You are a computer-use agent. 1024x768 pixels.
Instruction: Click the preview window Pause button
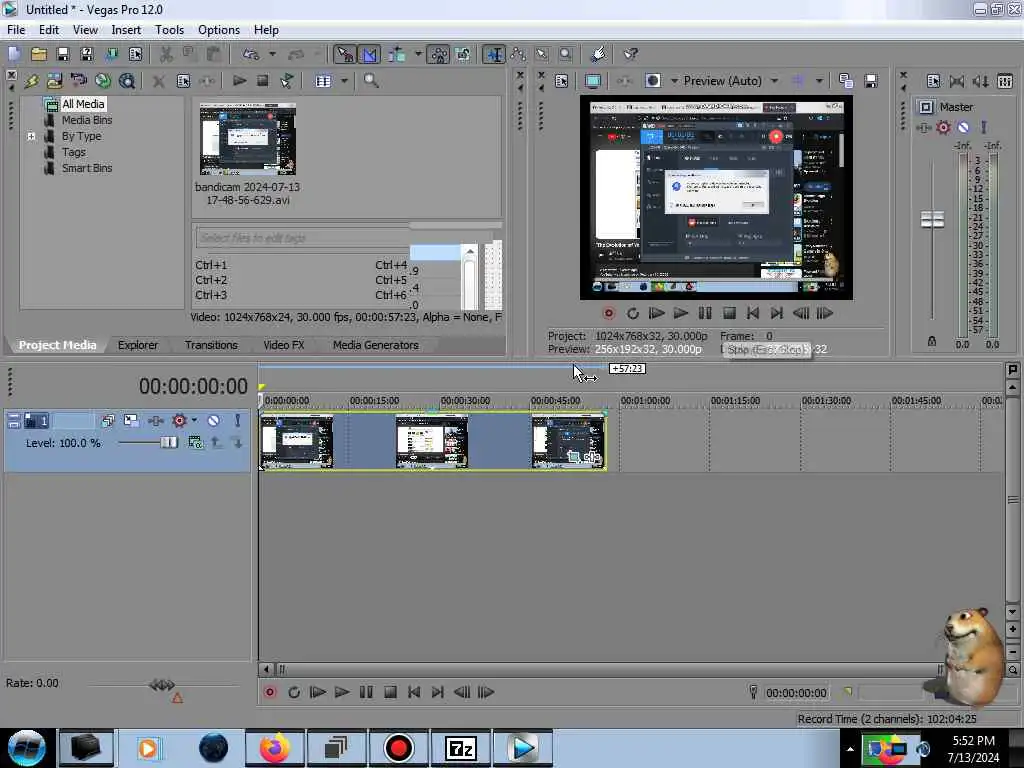point(705,313)
